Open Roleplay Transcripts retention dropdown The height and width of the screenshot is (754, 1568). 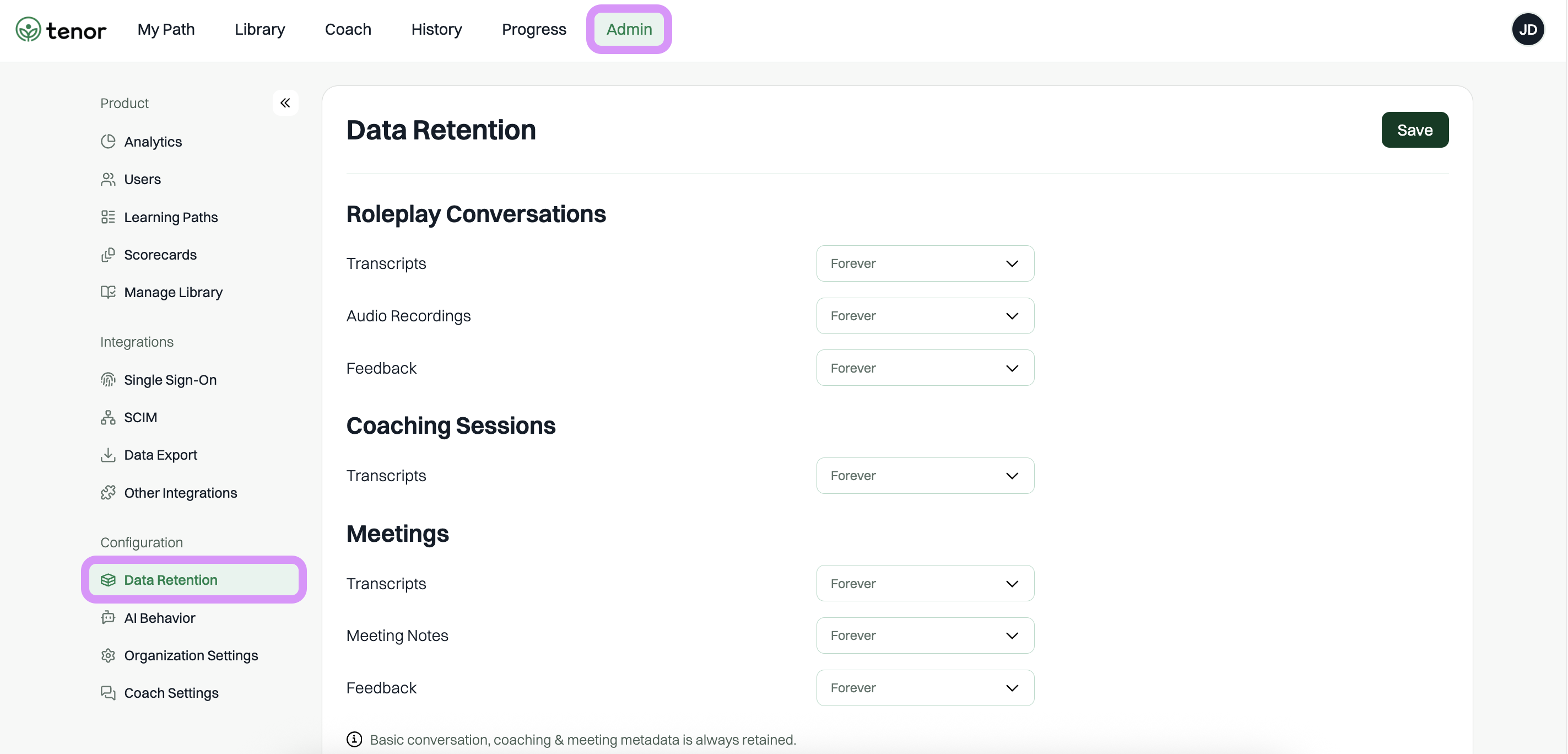click(x=924, y=263)
